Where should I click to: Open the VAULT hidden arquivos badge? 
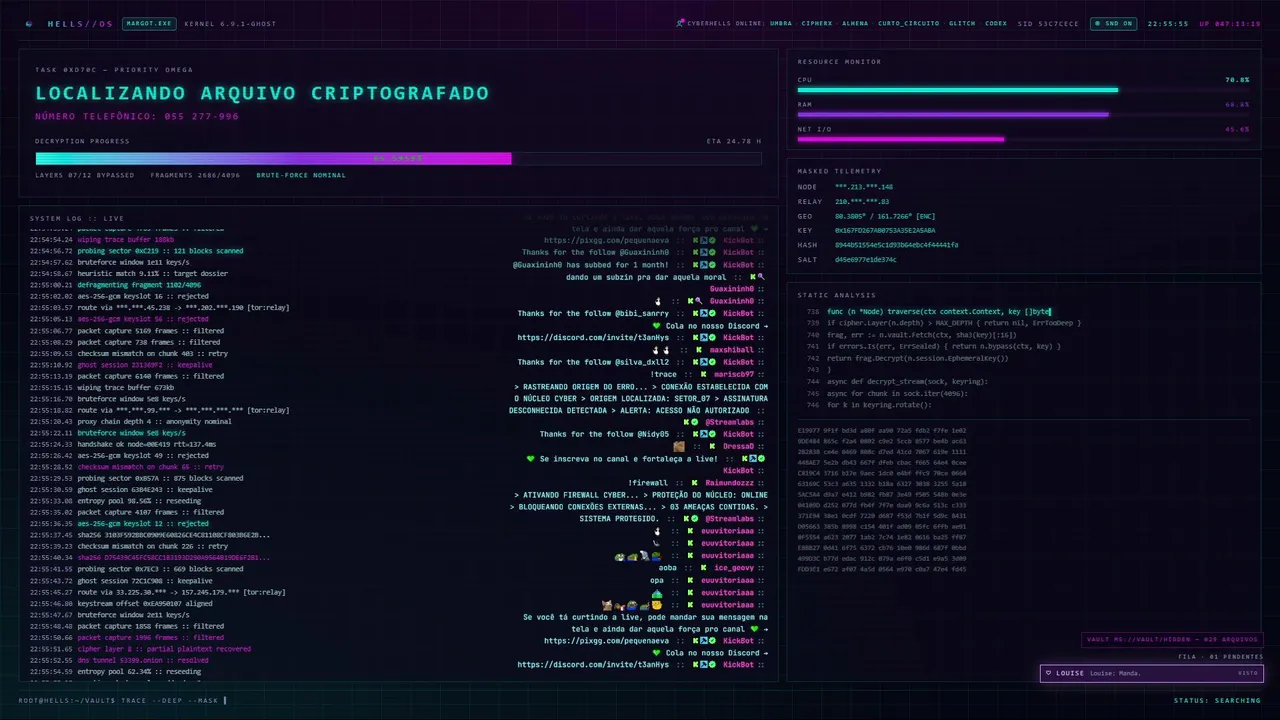[x=1173, y=640]
